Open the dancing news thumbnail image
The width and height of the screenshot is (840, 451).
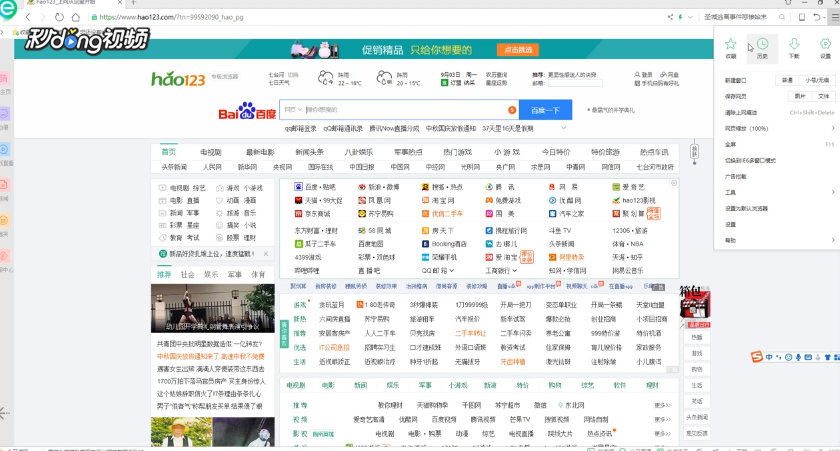pyautogui.click(x=213, y=308)
